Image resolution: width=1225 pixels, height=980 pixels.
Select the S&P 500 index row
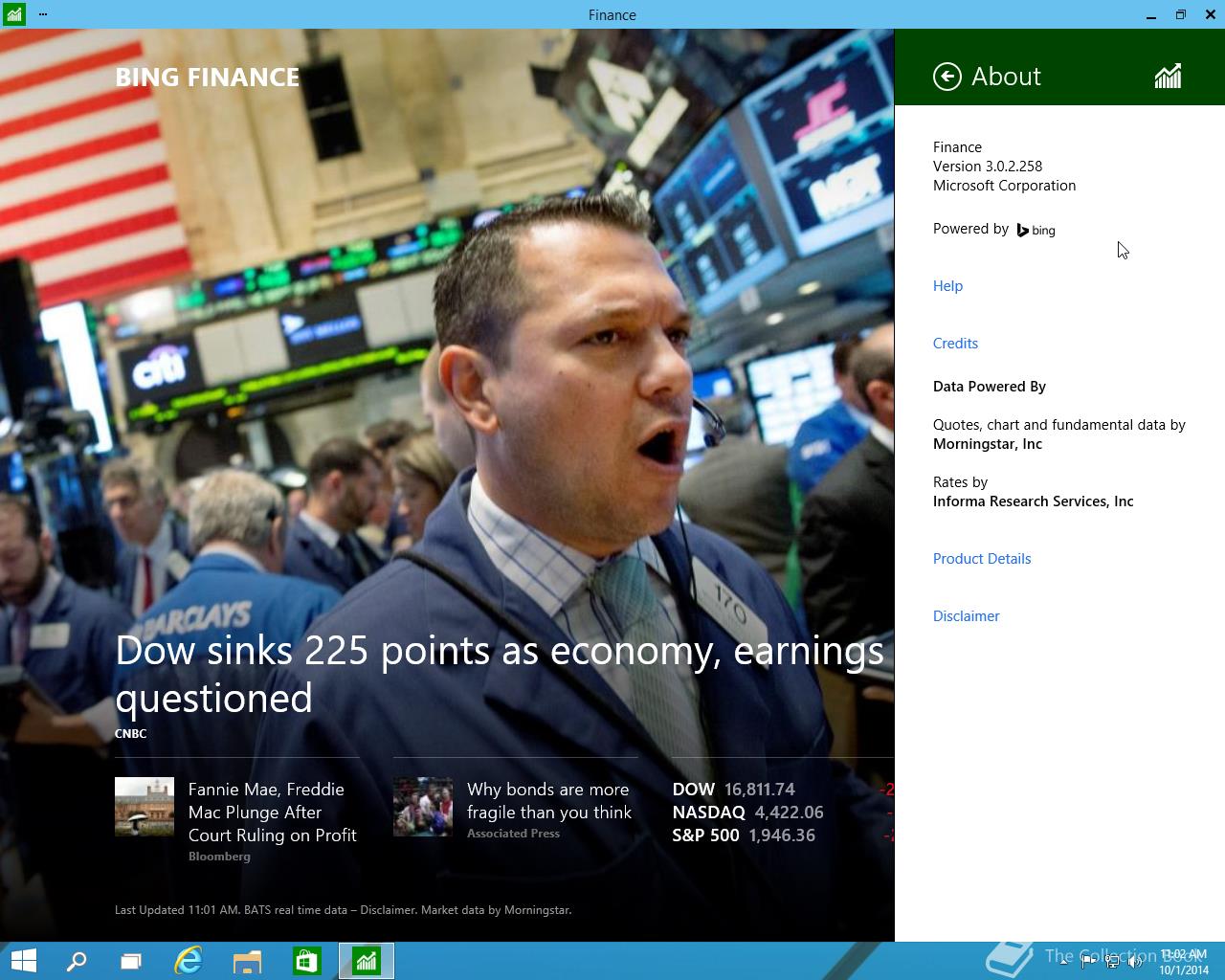[783, 835]
